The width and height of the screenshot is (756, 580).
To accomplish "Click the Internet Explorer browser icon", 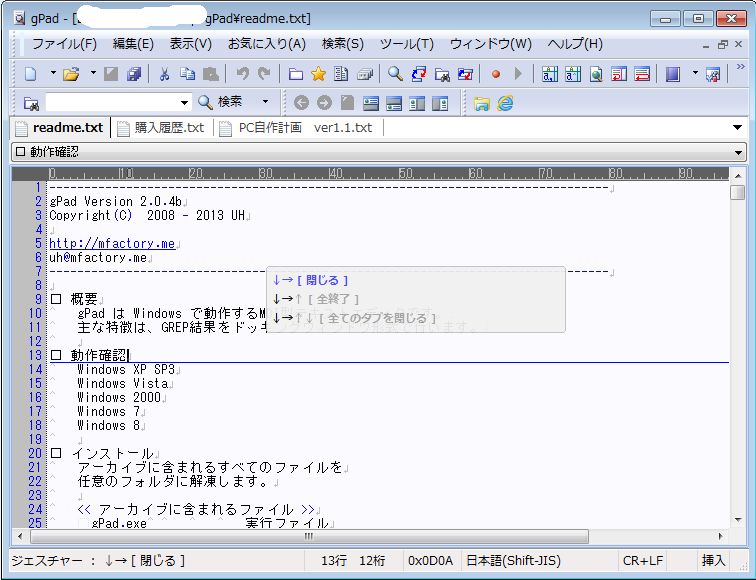I will (505, 103).
